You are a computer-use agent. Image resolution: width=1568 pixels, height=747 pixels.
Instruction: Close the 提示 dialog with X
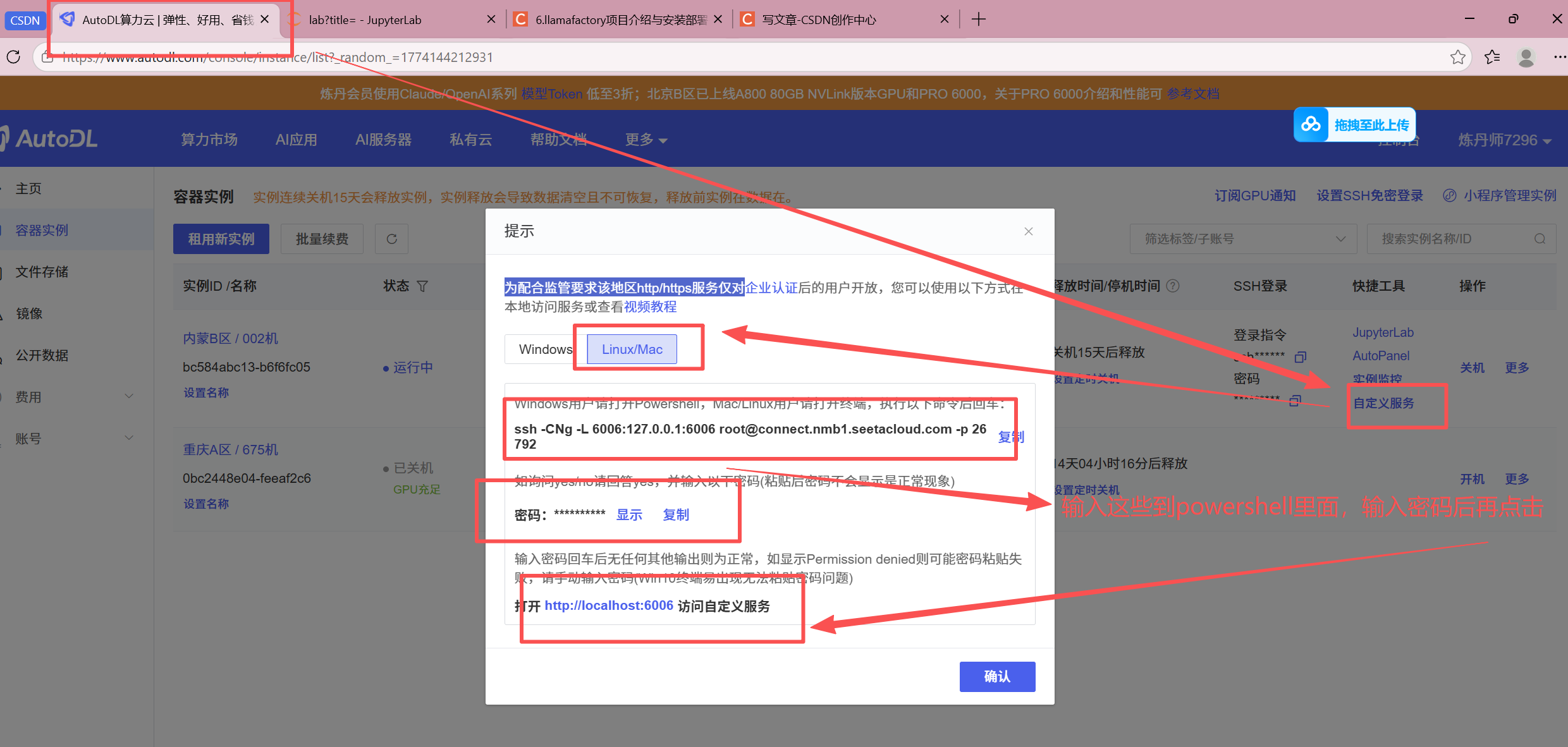point(1029,231)
